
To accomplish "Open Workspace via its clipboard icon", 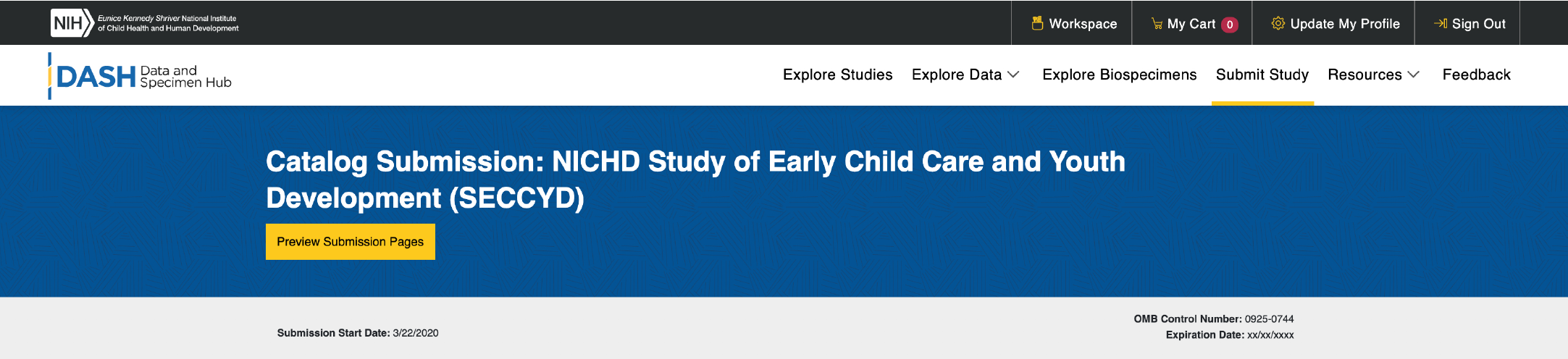I will point(1037,23).
